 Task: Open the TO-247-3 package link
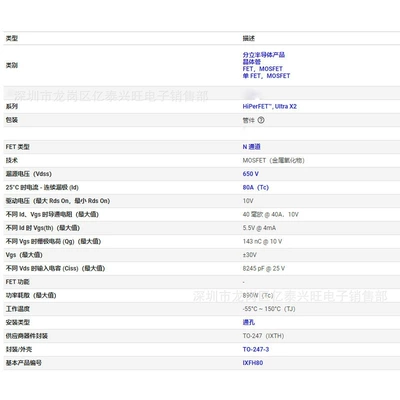tap(256, 349)
